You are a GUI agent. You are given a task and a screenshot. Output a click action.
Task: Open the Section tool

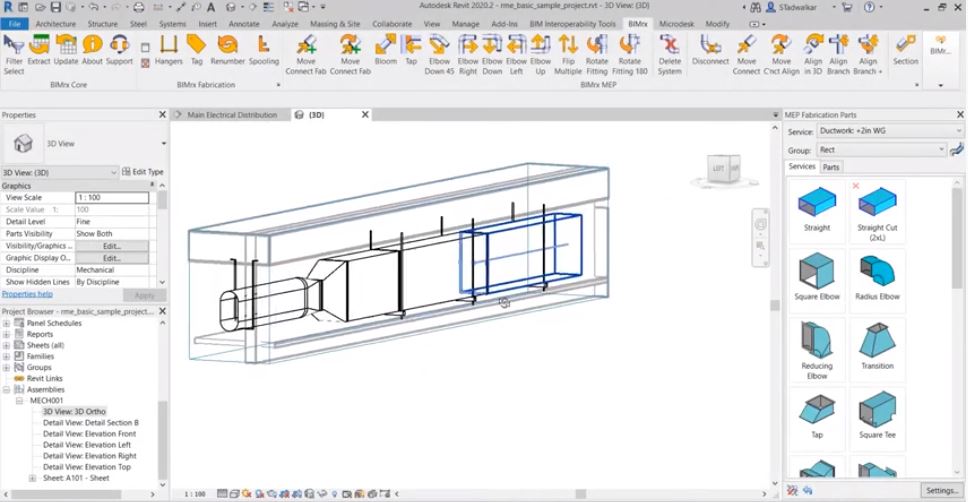(x=905, y=49)
